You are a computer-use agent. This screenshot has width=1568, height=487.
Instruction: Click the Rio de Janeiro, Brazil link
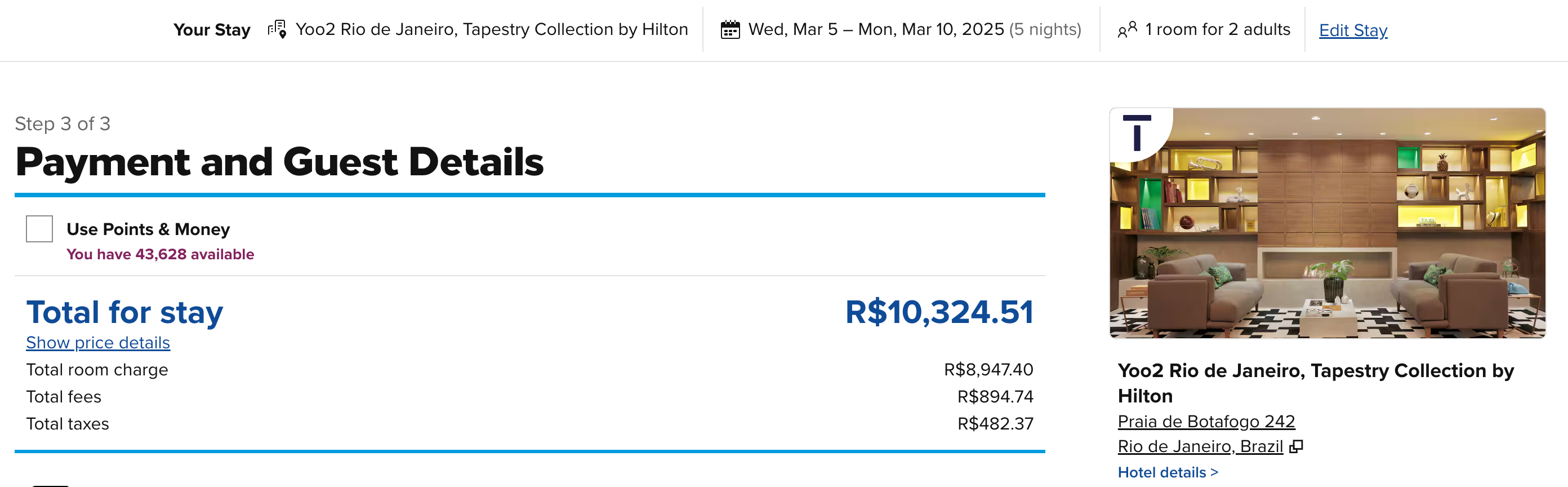1200,446
